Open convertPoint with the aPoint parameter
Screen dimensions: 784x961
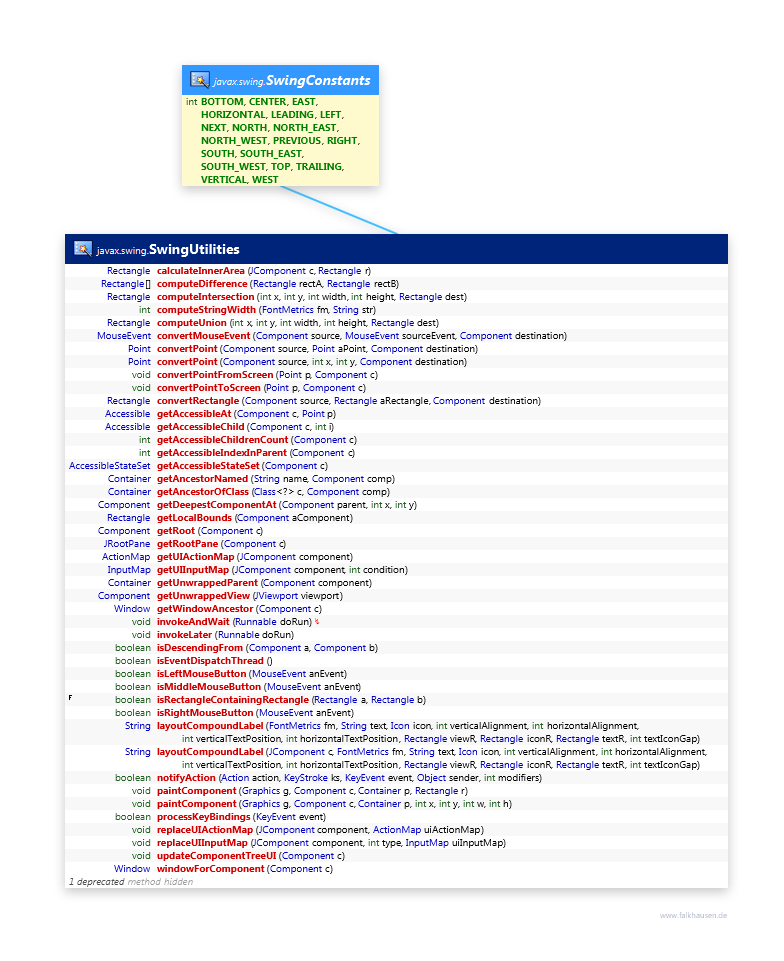click(187, 349)
